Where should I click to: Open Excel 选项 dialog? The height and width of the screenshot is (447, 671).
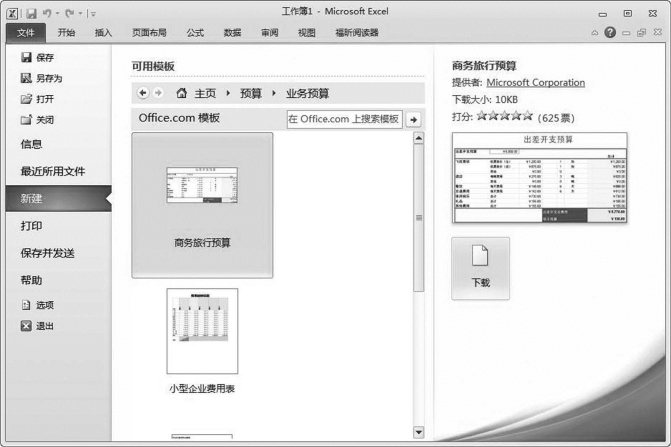pyautogui.click(x=38, y=305)
